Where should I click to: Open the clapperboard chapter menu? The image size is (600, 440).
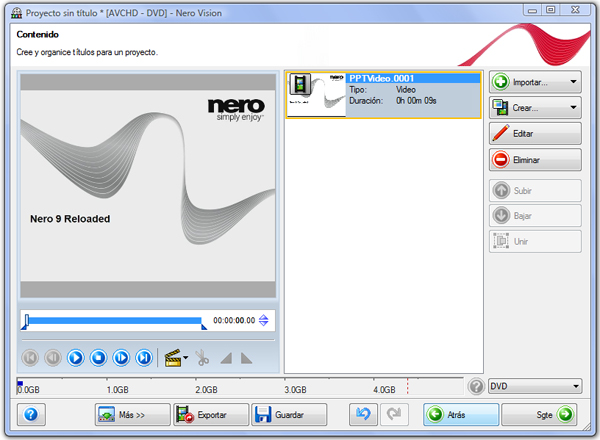click(x=176, y=358)
